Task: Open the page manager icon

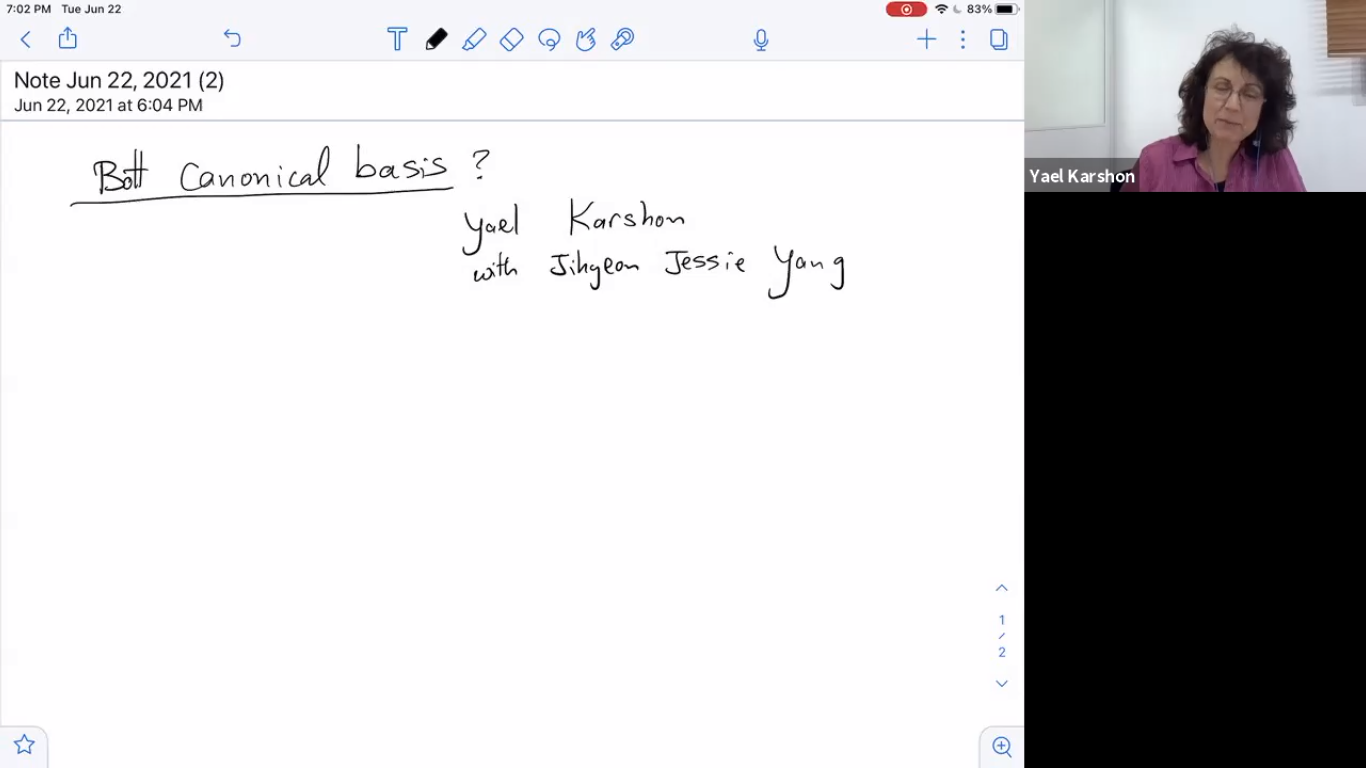Action: coord(999,39)
